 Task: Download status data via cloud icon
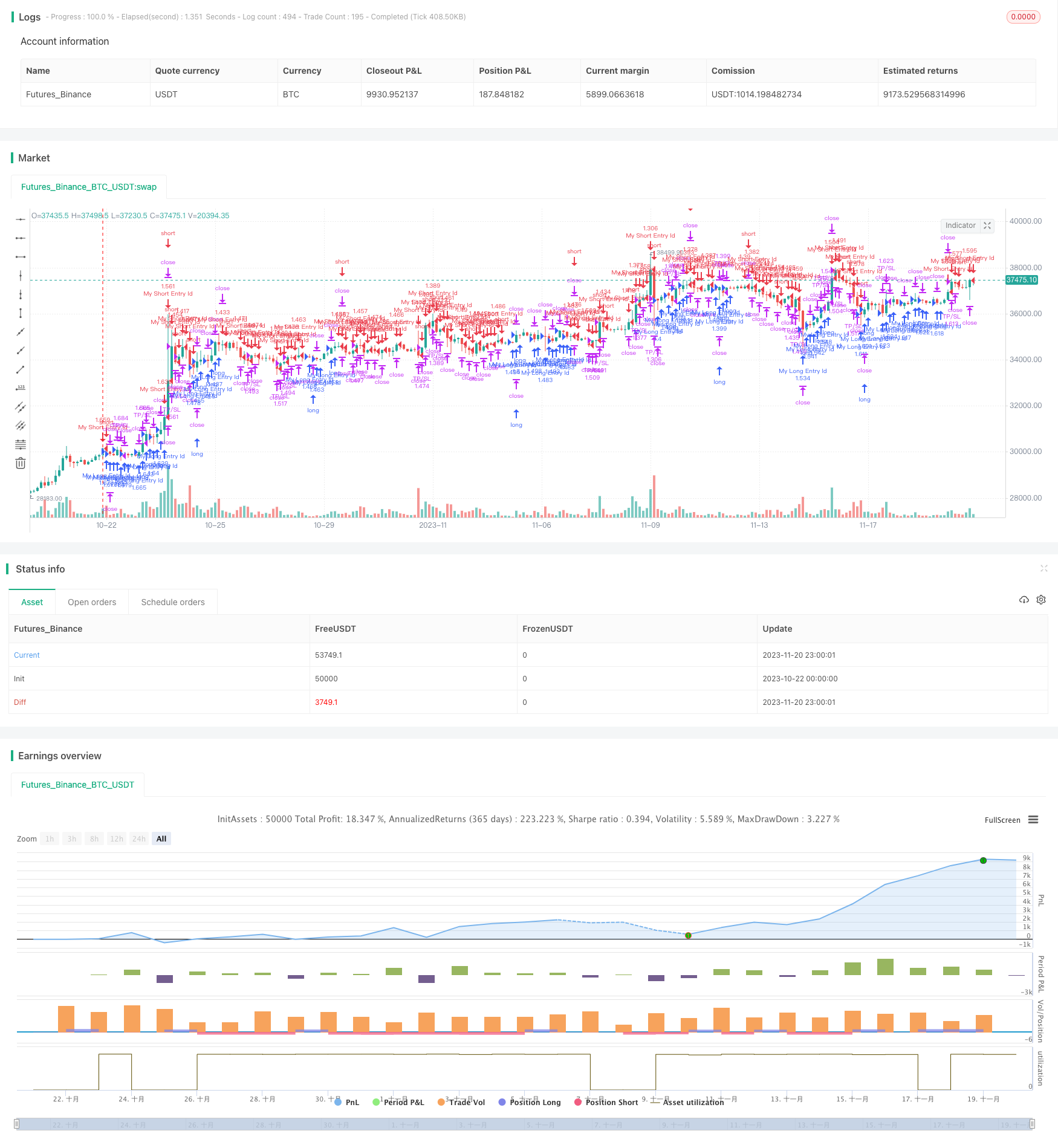pos(1024,600)
